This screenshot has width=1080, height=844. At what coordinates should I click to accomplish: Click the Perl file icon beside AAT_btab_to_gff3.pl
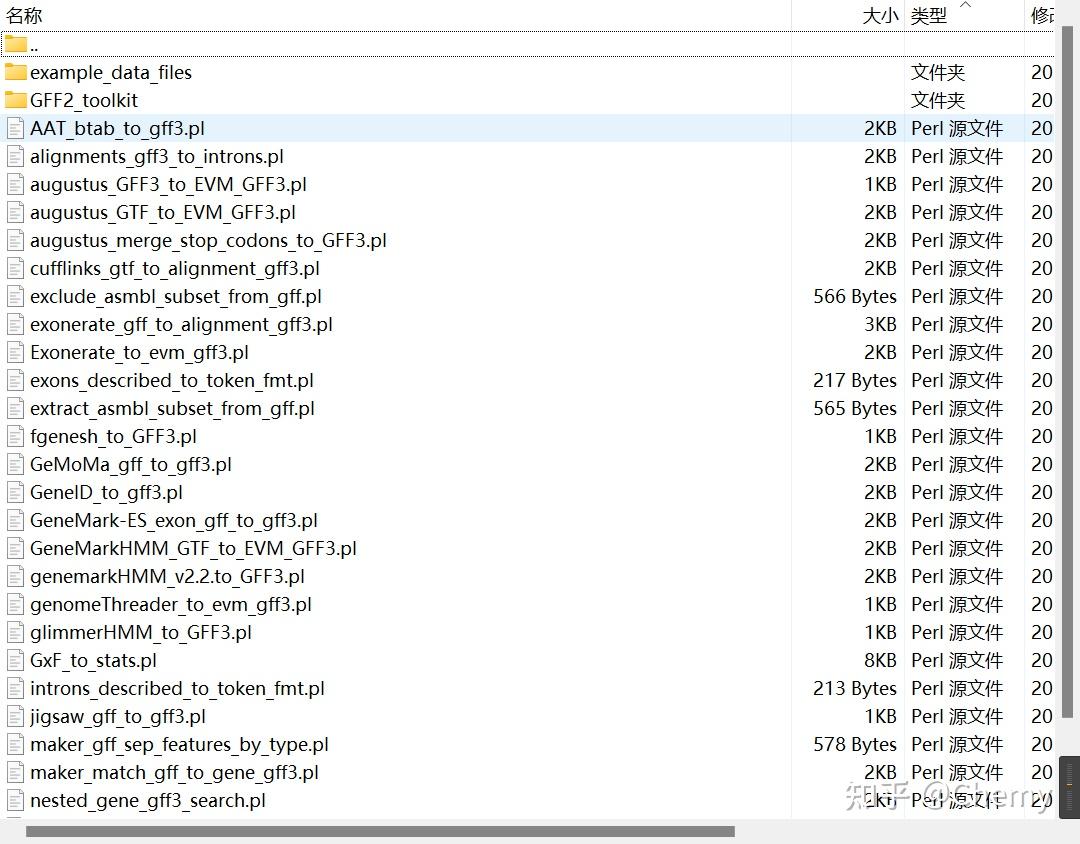point(15,128)
